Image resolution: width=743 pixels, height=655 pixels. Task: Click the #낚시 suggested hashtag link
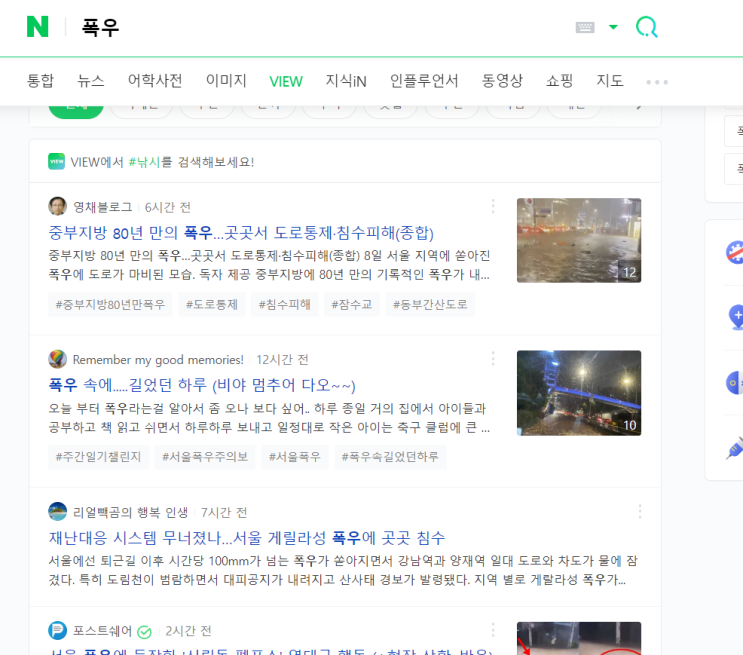click(145, 162)
